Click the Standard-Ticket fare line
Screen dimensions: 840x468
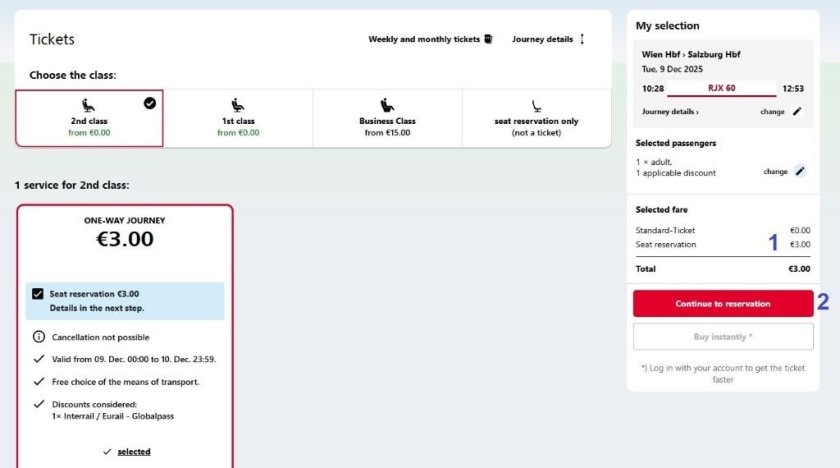tap(723, 230)
